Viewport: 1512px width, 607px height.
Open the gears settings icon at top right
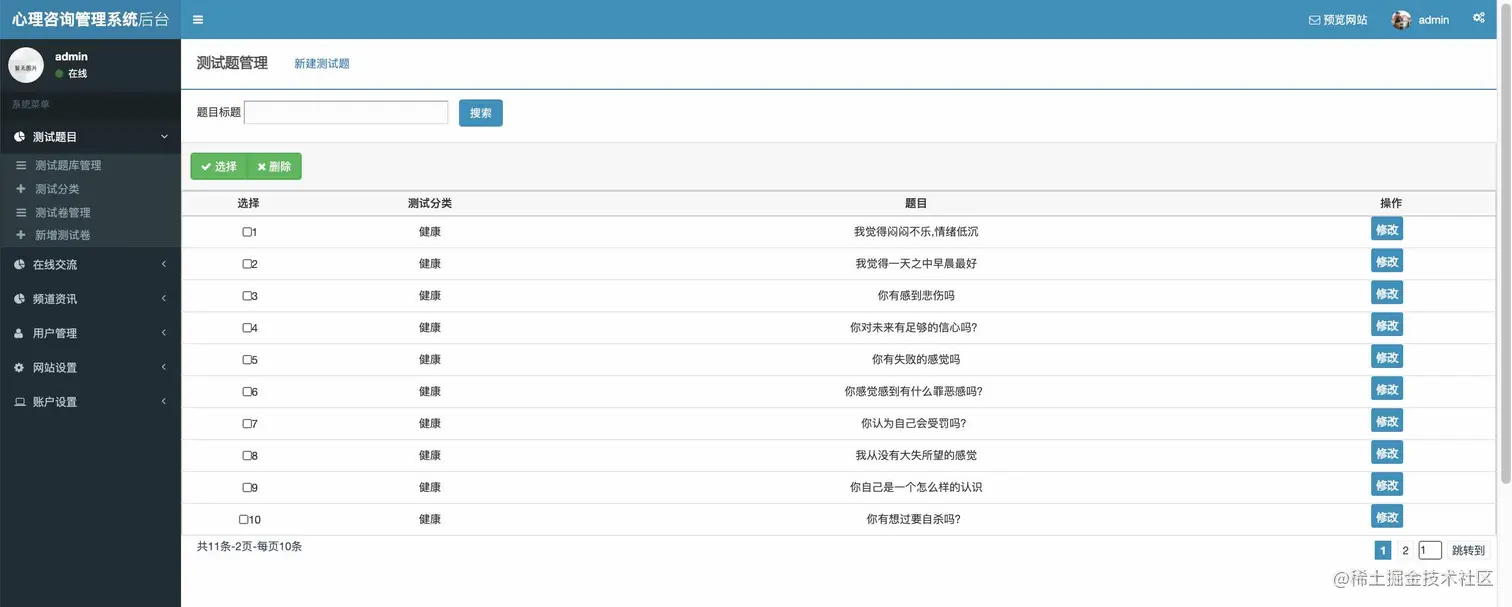1479,18
